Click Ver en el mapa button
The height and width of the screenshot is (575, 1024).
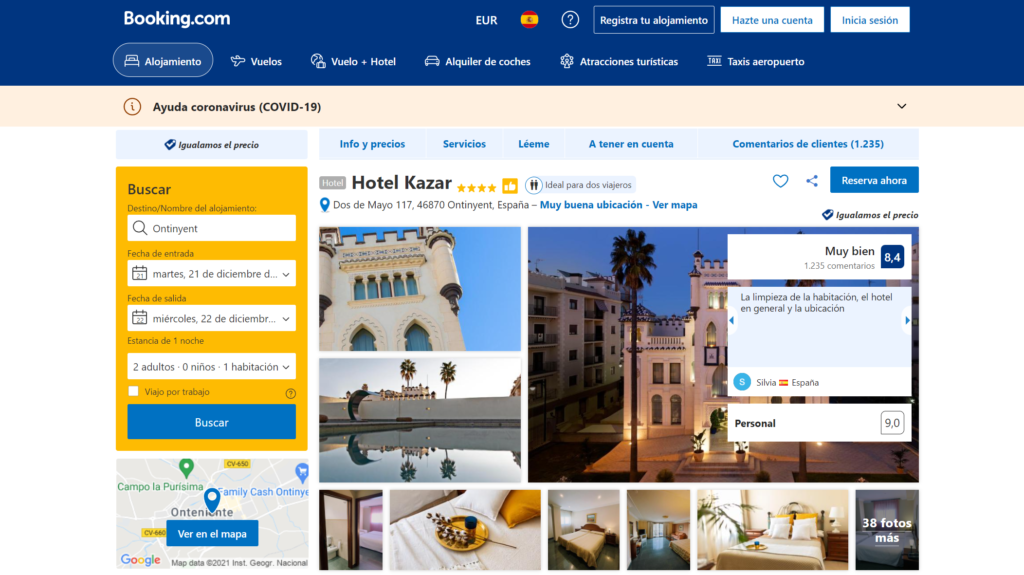tap(212, 534)
